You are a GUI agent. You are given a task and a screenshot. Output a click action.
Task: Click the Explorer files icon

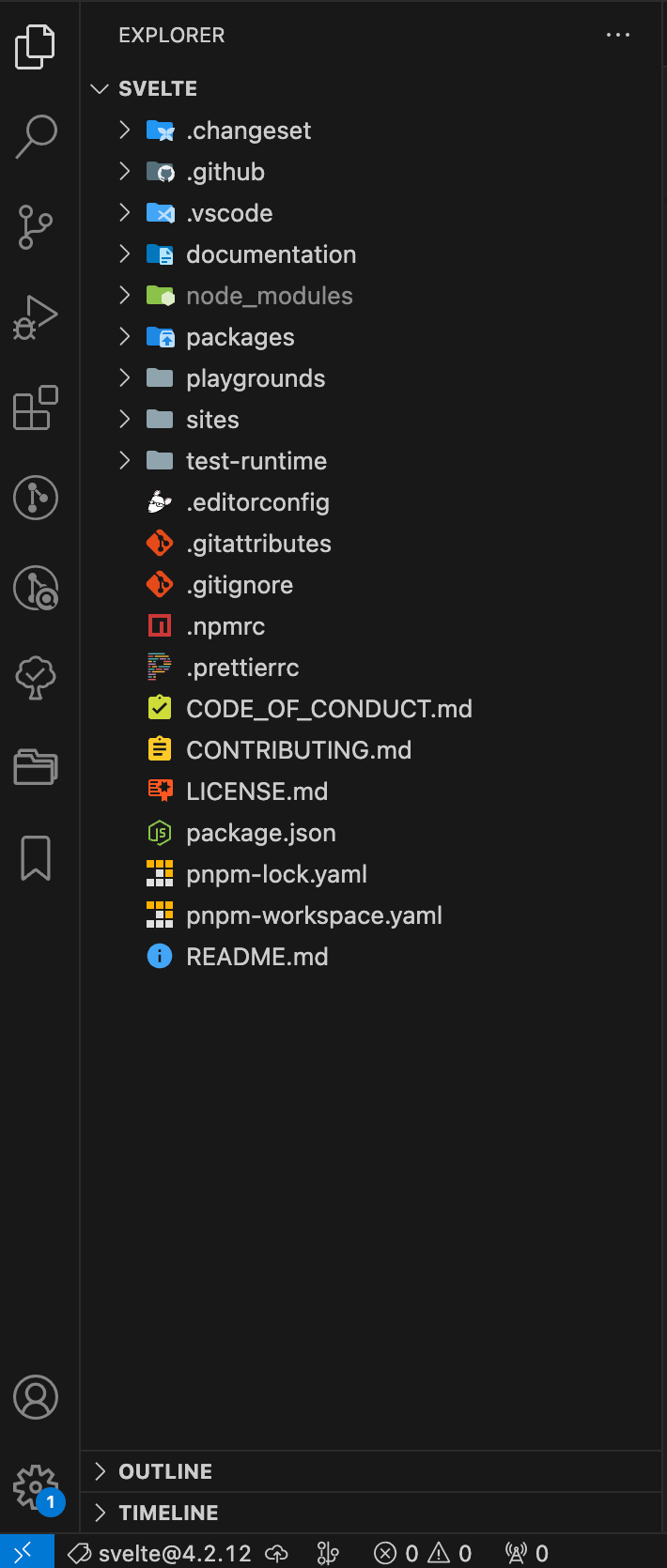point(37,46)
